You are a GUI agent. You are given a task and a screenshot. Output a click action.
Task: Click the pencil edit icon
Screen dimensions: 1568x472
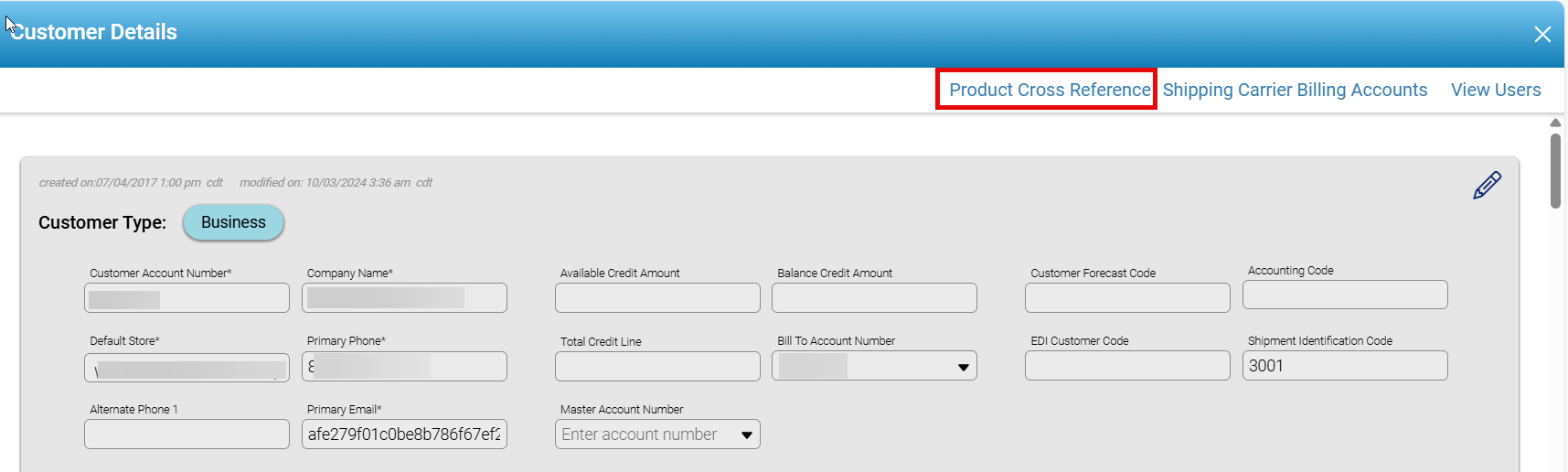tap(1487, 185)
